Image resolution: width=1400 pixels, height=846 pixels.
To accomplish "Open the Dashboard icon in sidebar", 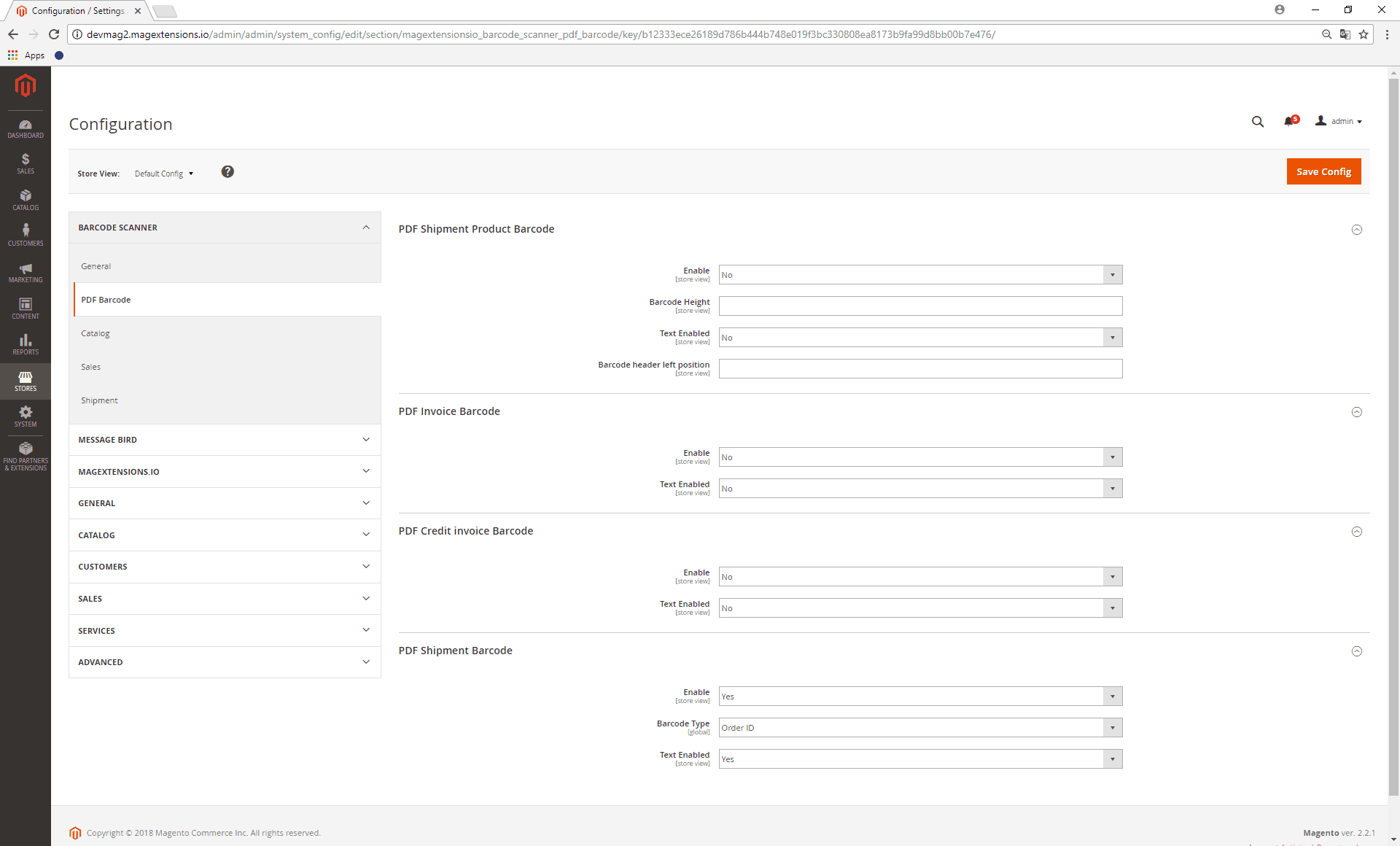I will point(26,128).
